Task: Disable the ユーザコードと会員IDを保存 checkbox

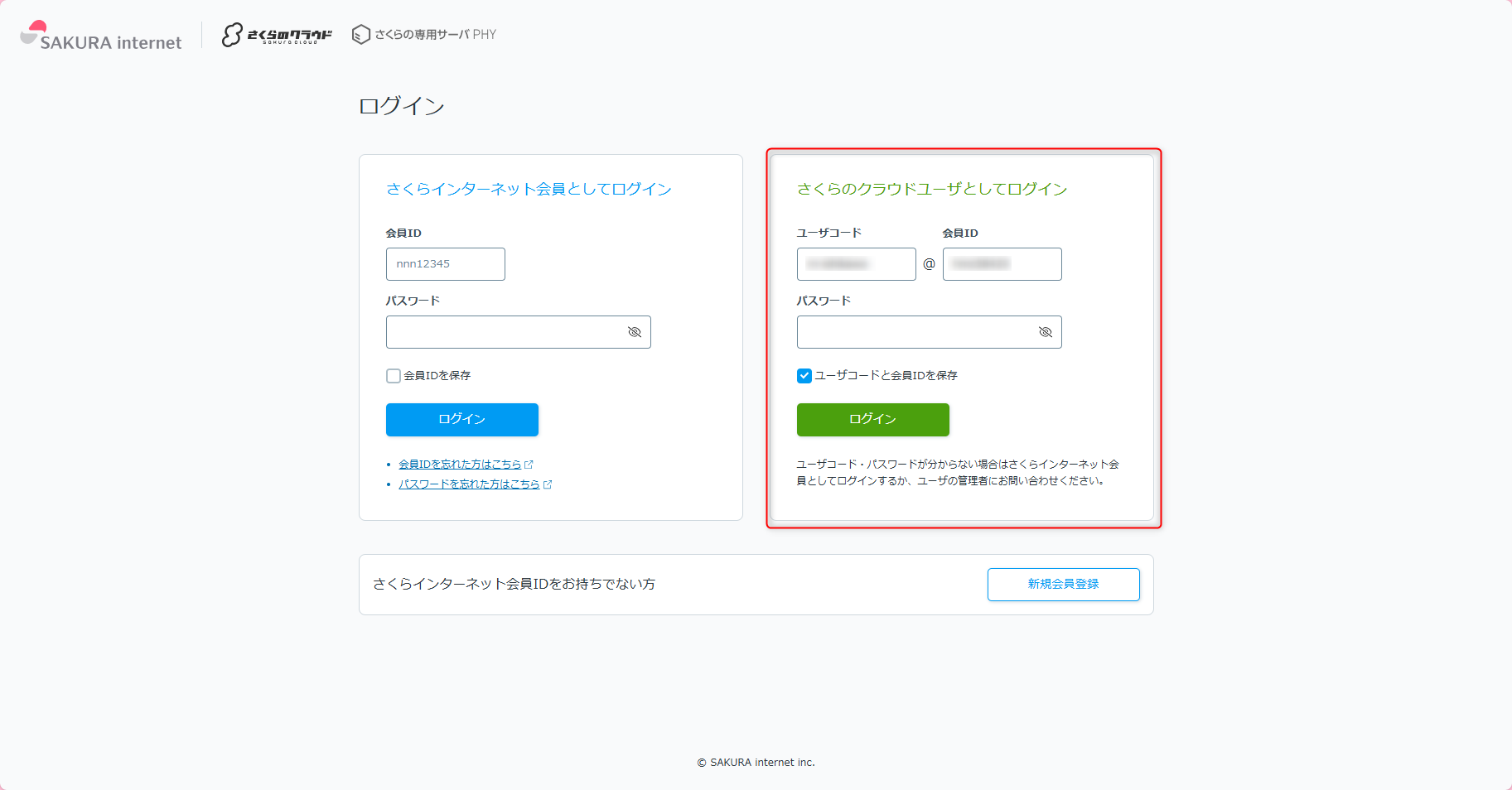Action: (x=804, y=375)
